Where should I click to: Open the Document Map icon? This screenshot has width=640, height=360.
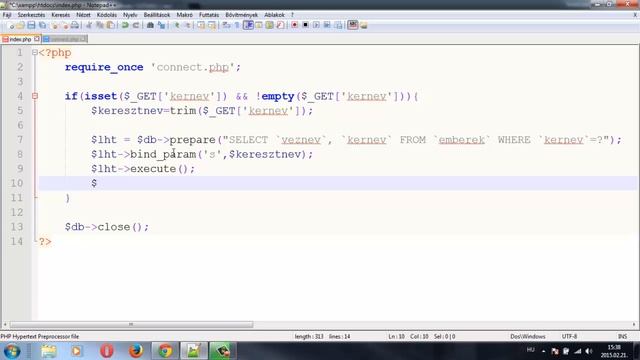pos(269,25)
